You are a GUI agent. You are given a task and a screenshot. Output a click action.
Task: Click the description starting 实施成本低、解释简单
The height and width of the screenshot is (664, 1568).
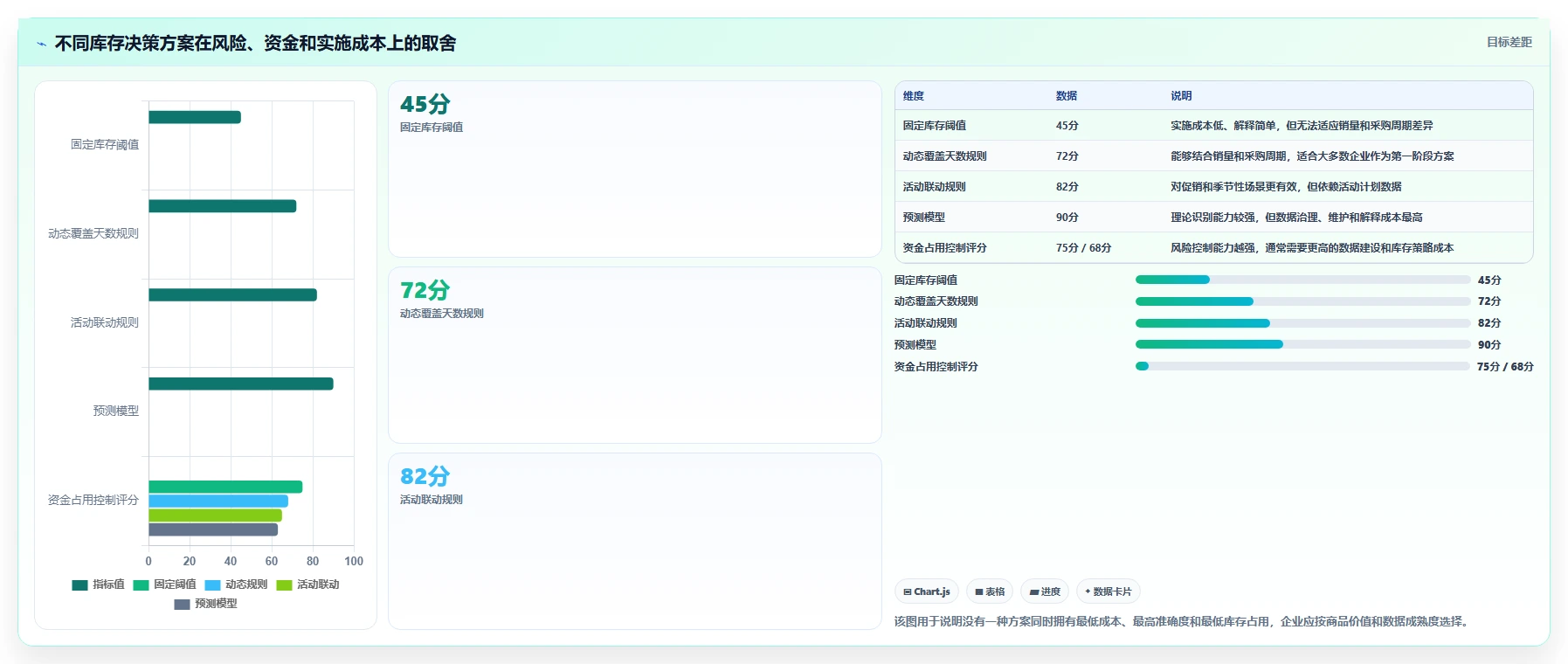click(1302, 126)
